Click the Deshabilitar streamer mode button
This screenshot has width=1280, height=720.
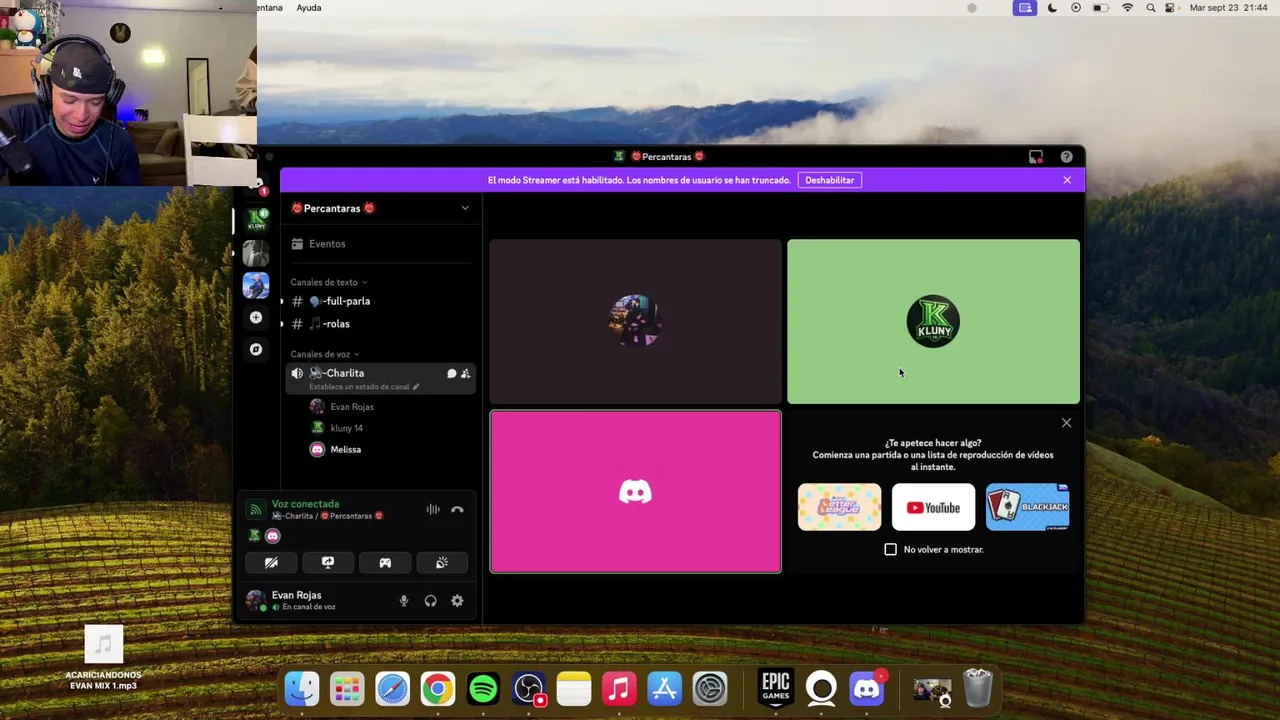point(830,180)
